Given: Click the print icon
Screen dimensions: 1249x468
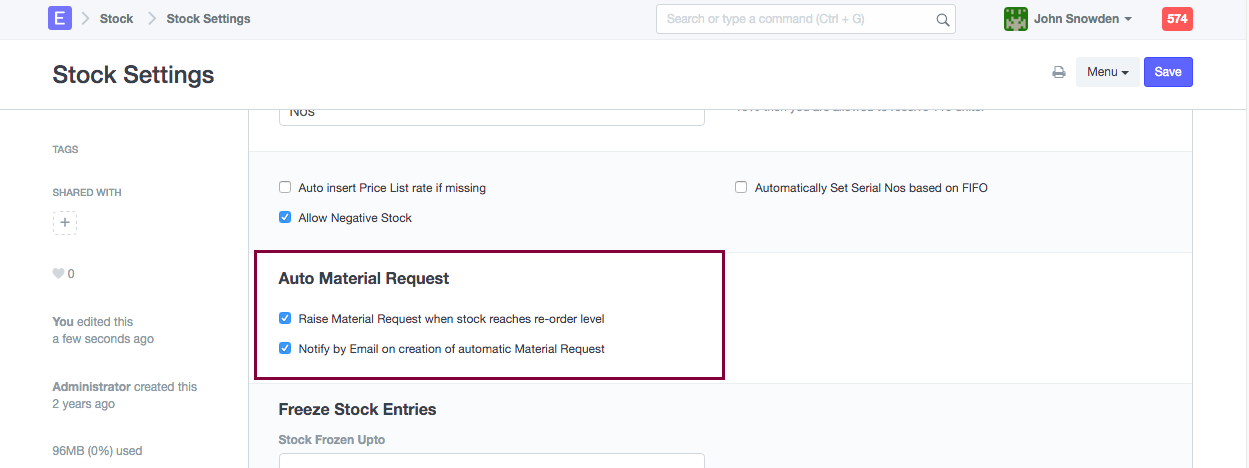Looking at the screenshot, I should (x=1058, y=72).
